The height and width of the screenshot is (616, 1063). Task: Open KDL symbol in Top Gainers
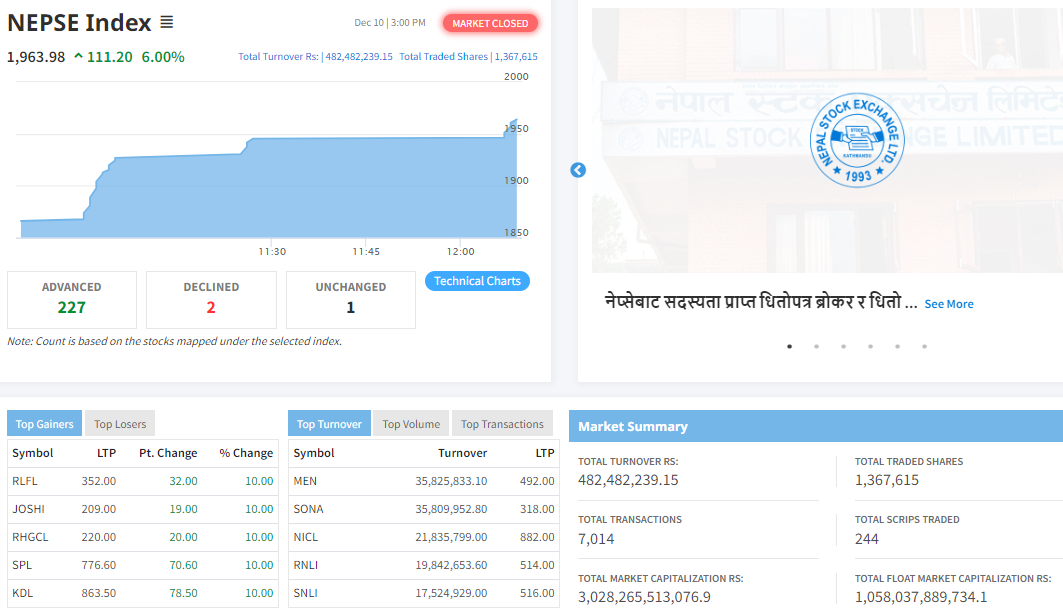[x=22, y=593]
